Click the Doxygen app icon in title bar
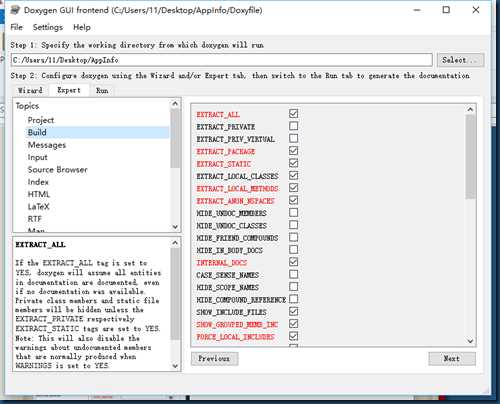 tap(15, 10)
